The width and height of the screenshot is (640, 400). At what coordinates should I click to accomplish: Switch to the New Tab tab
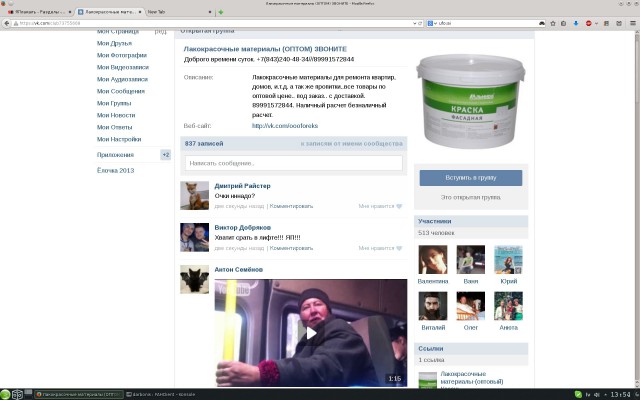[x=180, y=12]
